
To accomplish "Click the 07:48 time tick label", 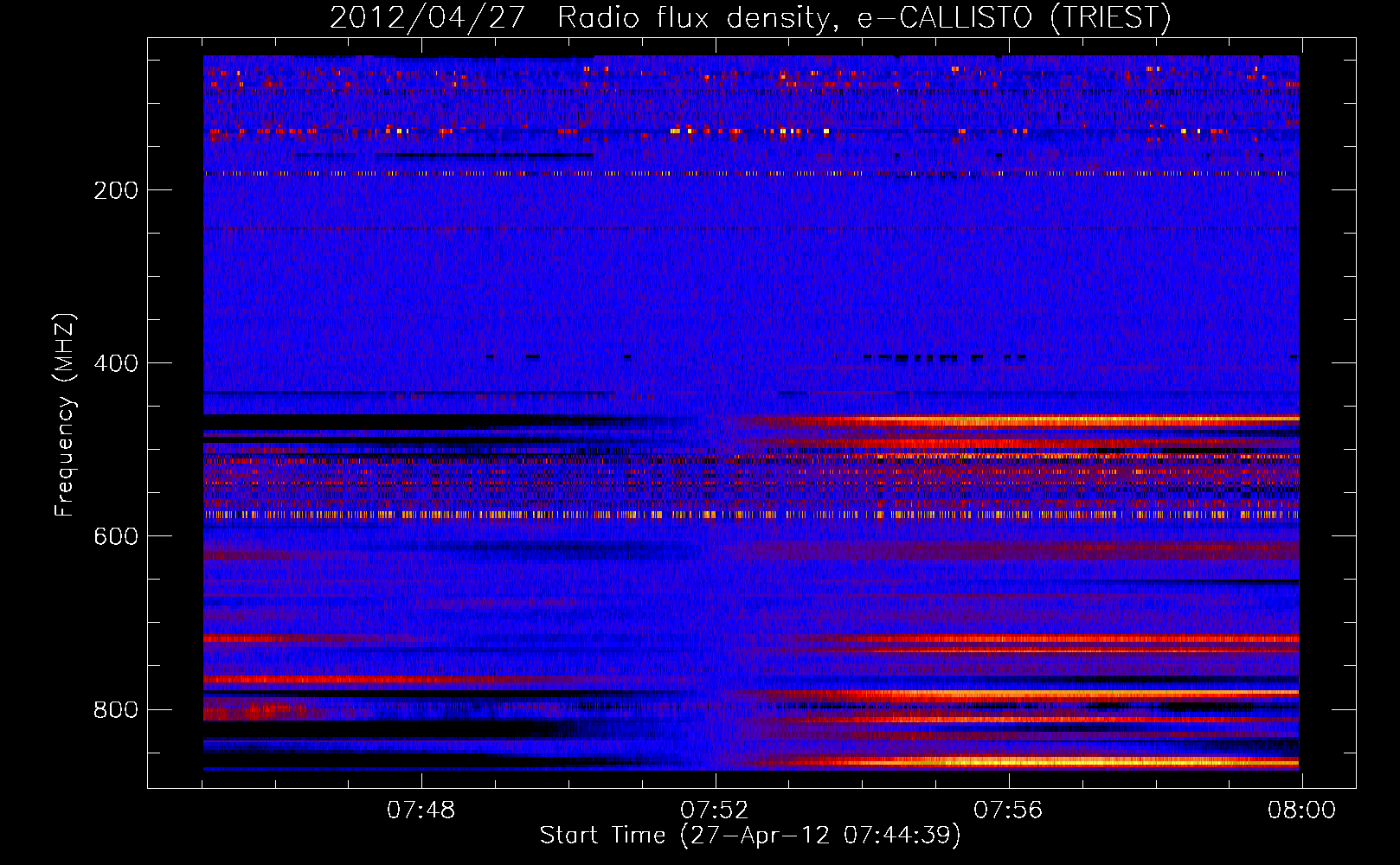I will (421, 811).
